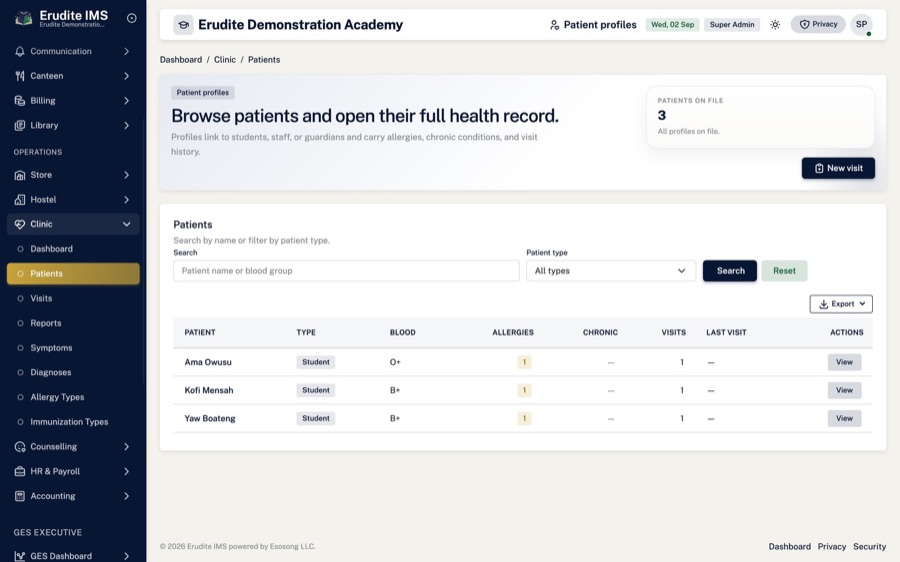Click the Library book icon

(x=20, y=125)
